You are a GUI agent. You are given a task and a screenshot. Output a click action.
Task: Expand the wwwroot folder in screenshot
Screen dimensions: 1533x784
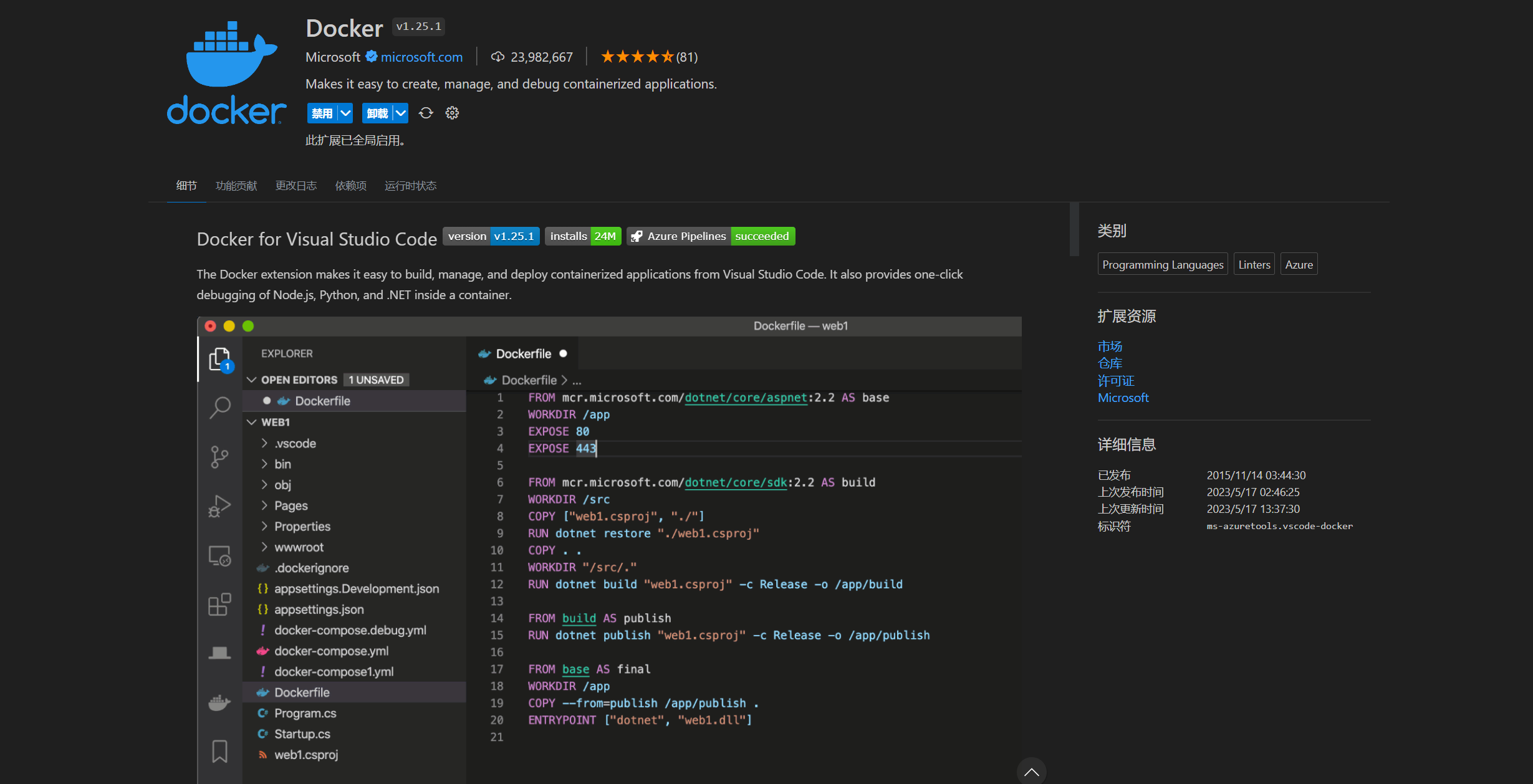(264, 547)
